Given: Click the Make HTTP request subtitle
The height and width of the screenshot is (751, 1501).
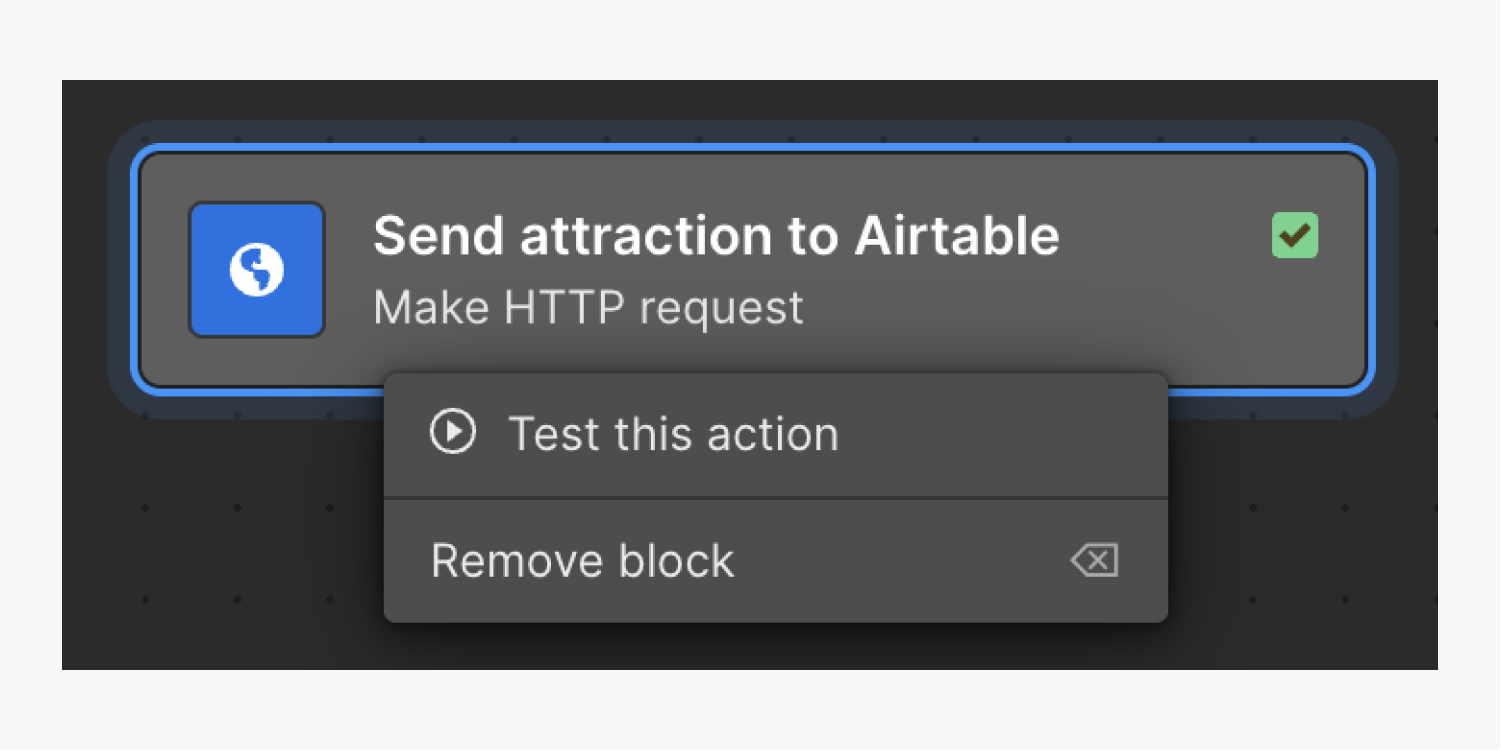Looking at the screenshot, I should pos(588,308).
